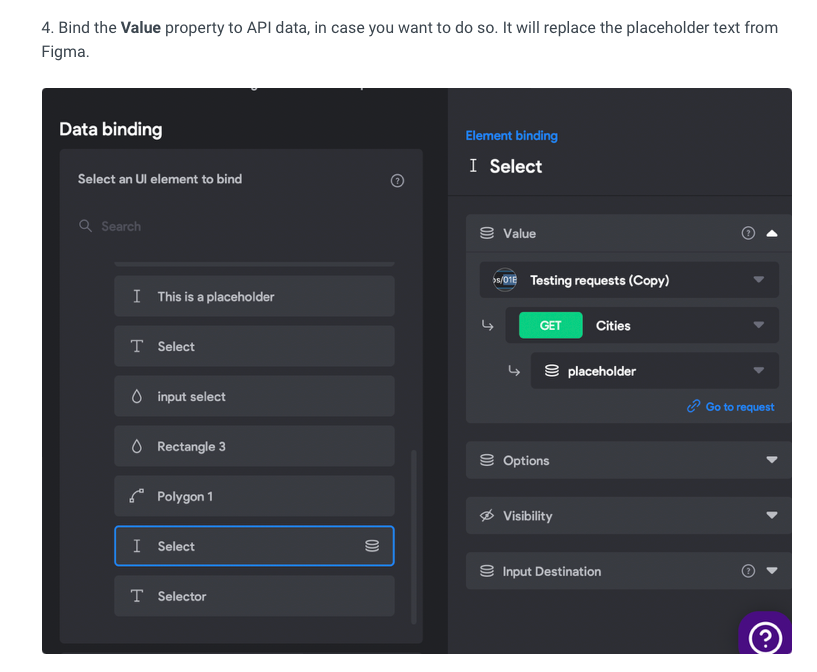This screenshot has height=672, width=817.
Task: Click the vector path icon on Polygon 1 row
Action: pos(137,496)
